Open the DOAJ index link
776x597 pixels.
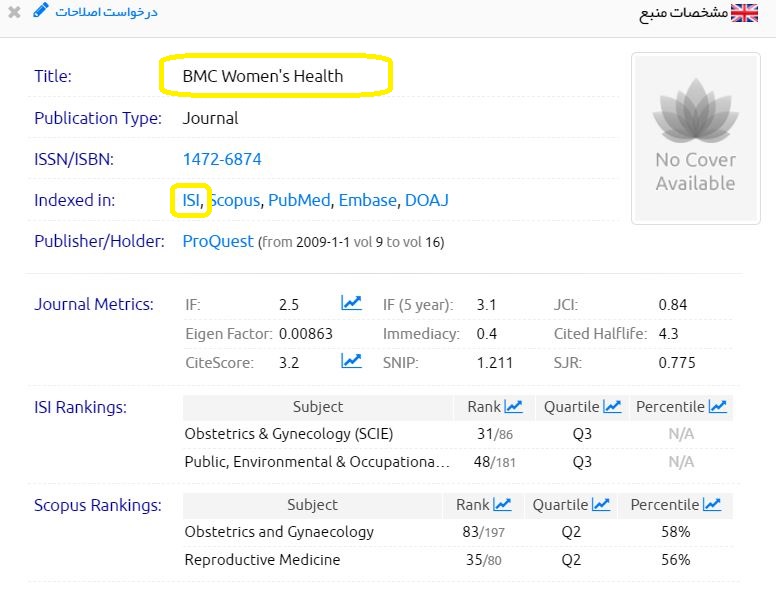[426, 200]
